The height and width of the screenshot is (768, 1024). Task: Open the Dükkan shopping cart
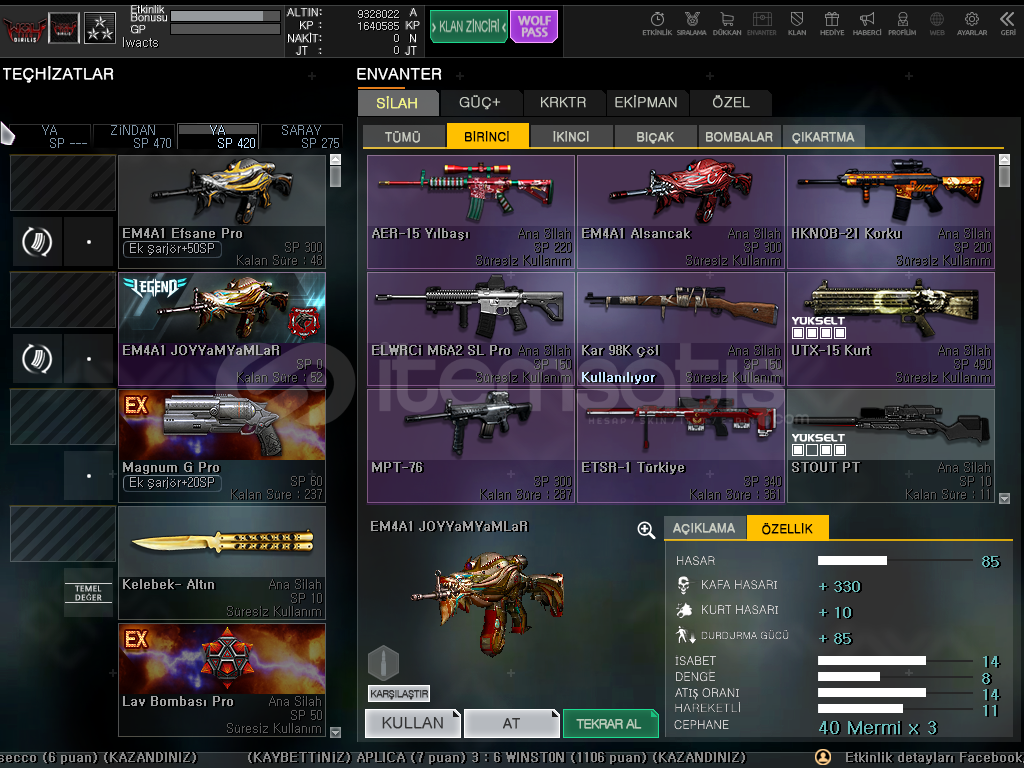pyautogui.click(x=726, y=20)
